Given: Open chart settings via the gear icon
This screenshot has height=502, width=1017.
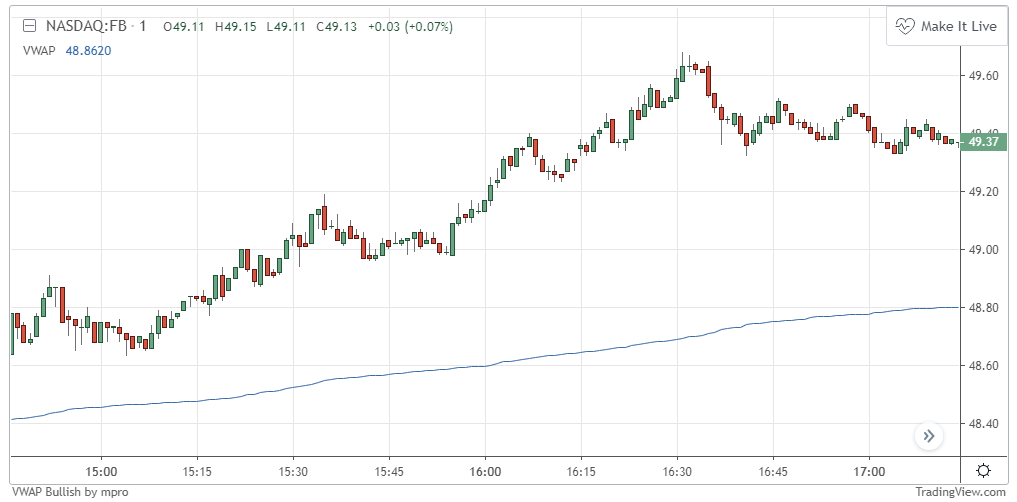Looking at the screenshot, I should 984,470.
